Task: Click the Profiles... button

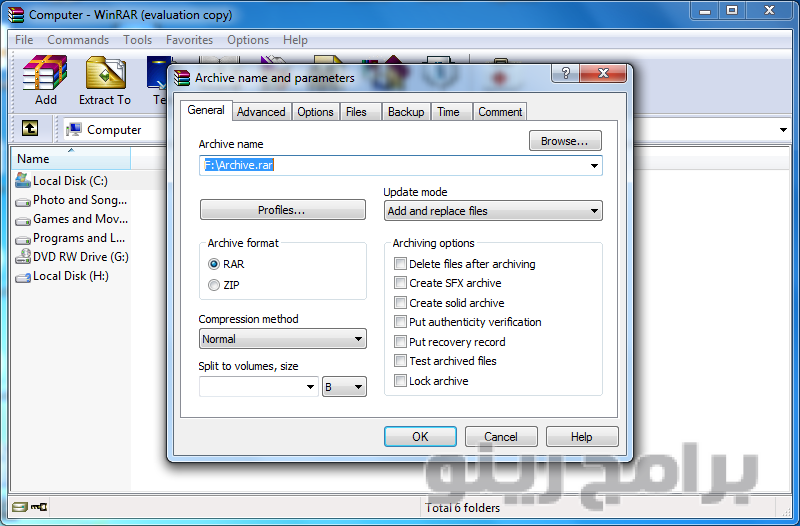Action: (x=283, y=210)
